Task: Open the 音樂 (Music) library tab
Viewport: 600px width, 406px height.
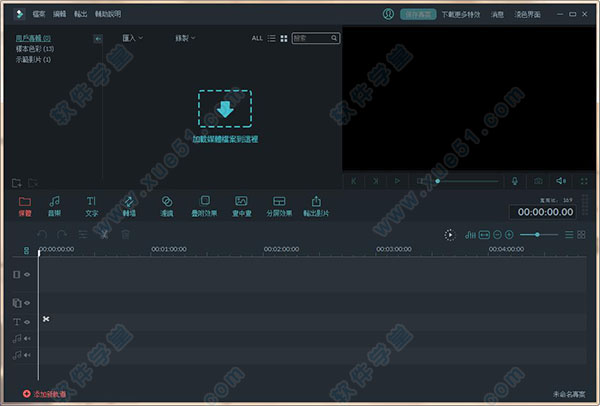Action: coord(55,205)
